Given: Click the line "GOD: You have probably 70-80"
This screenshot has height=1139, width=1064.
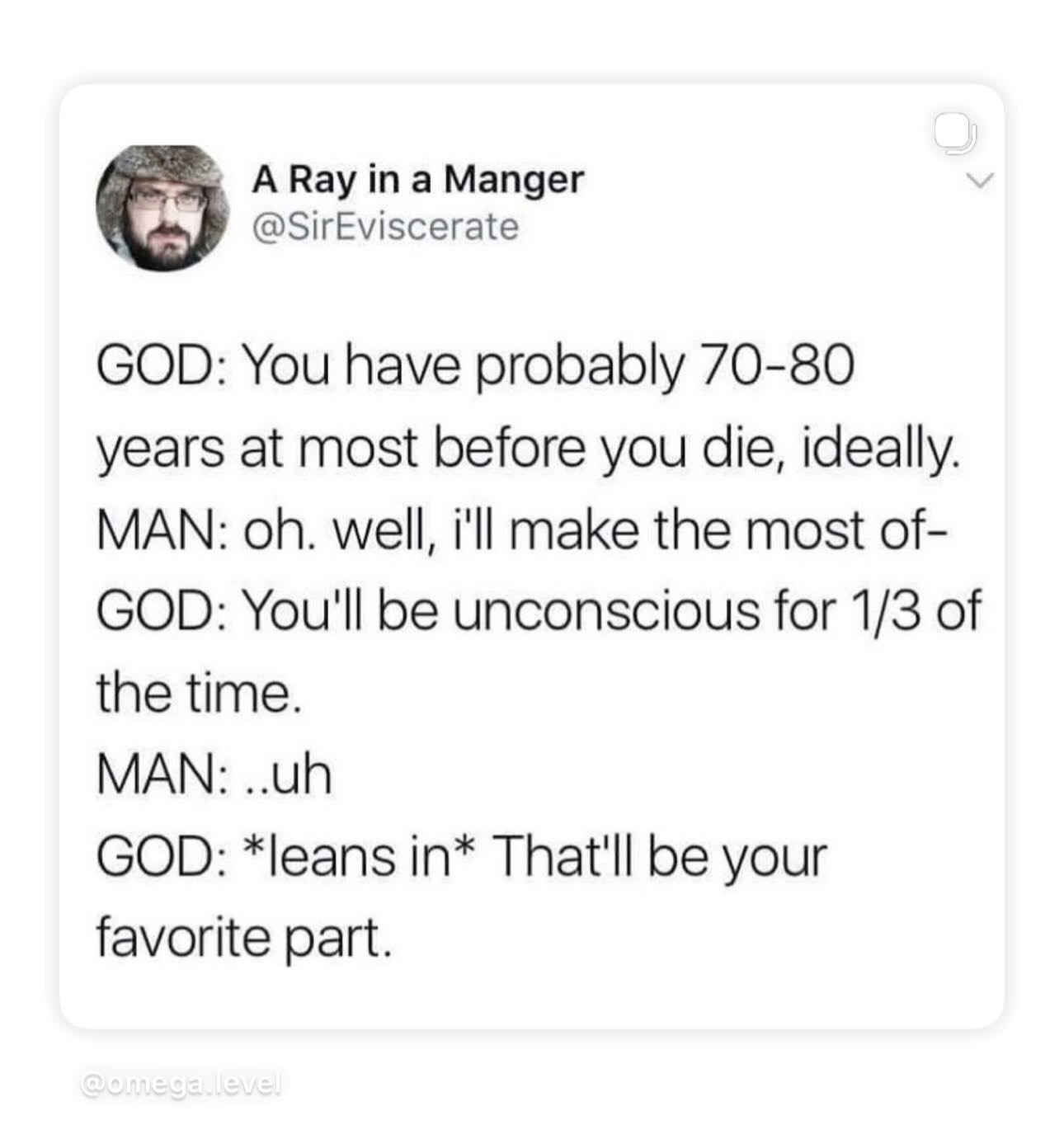Looking at the screenshot, I should pos(475,365).
